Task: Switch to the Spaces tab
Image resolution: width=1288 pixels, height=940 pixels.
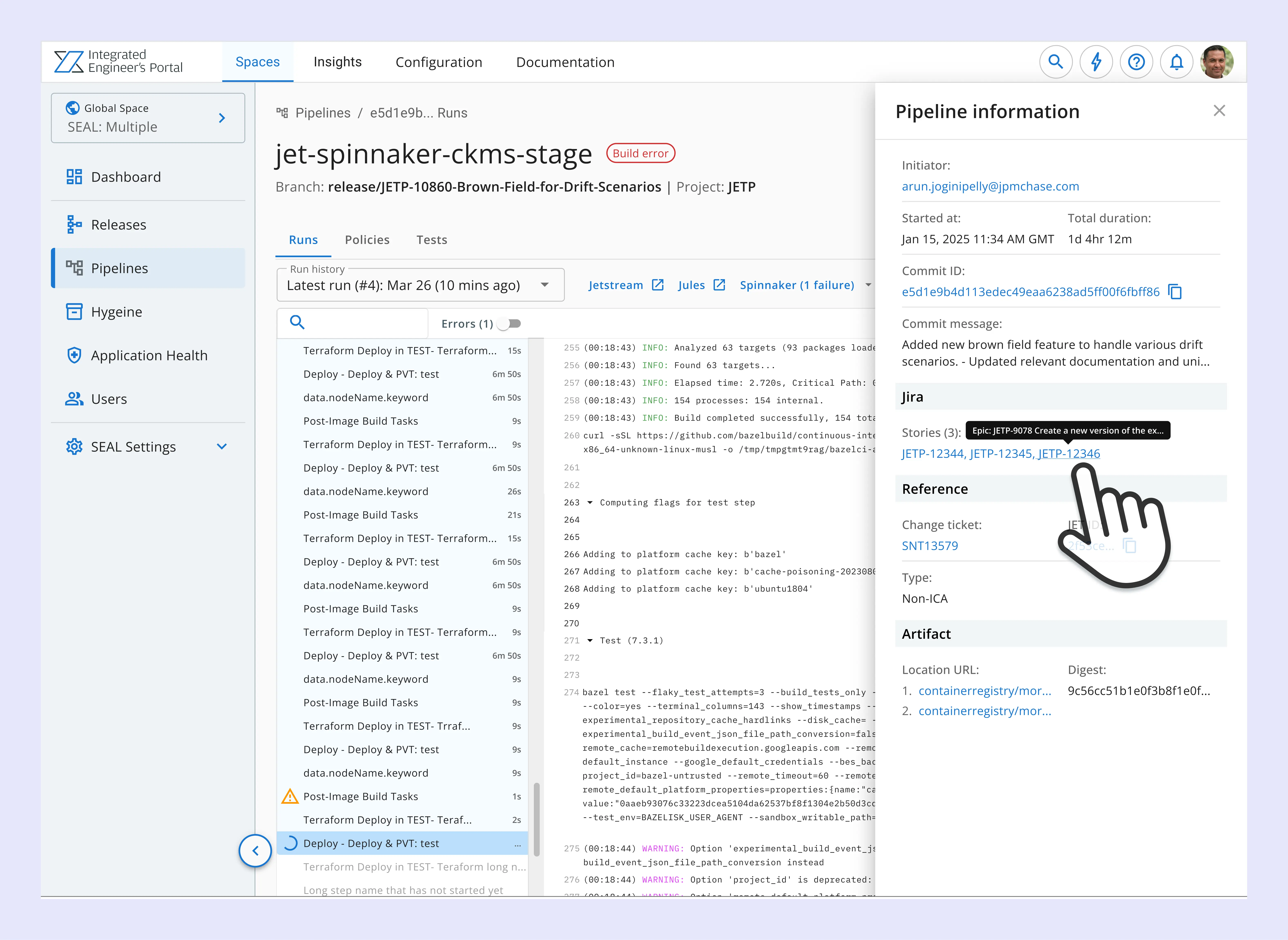Action: (x=258, y=62)
